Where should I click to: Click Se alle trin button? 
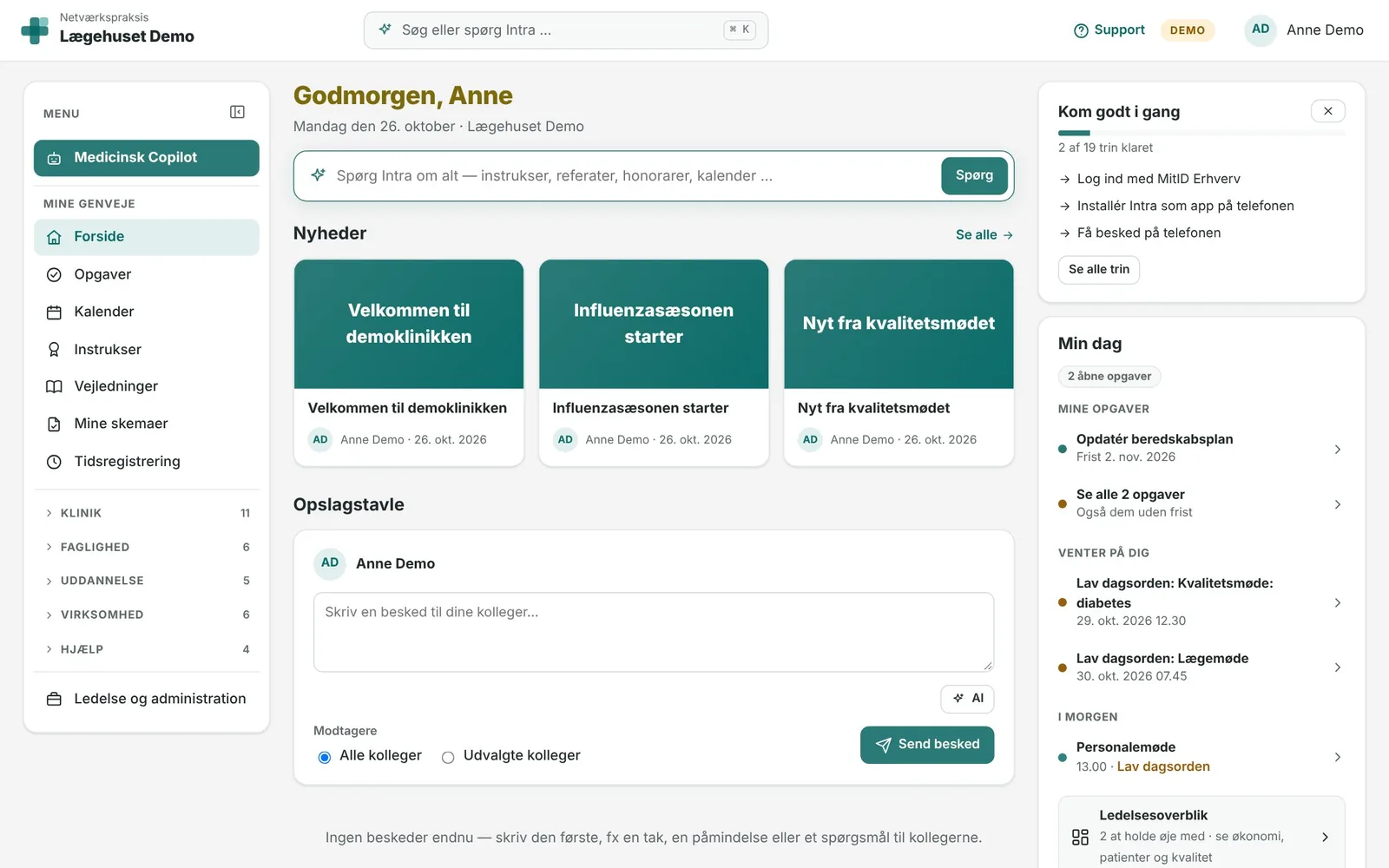[1098, 269]
